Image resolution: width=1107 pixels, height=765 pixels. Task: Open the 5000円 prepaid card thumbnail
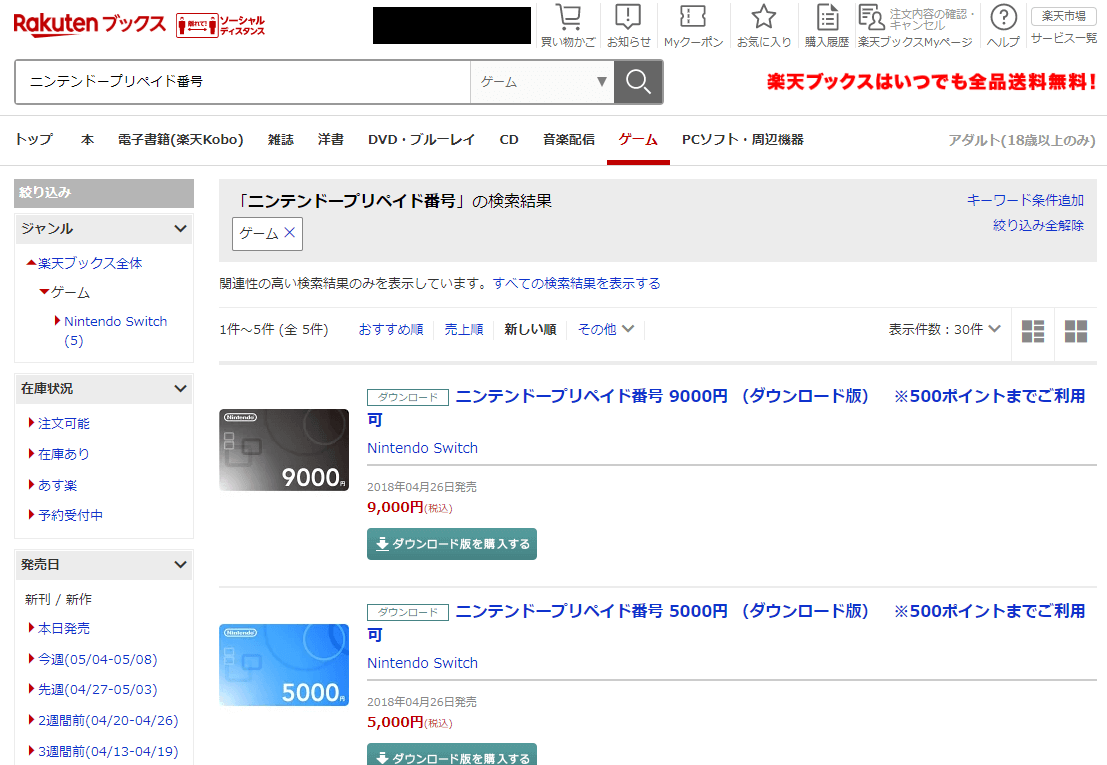284,665
